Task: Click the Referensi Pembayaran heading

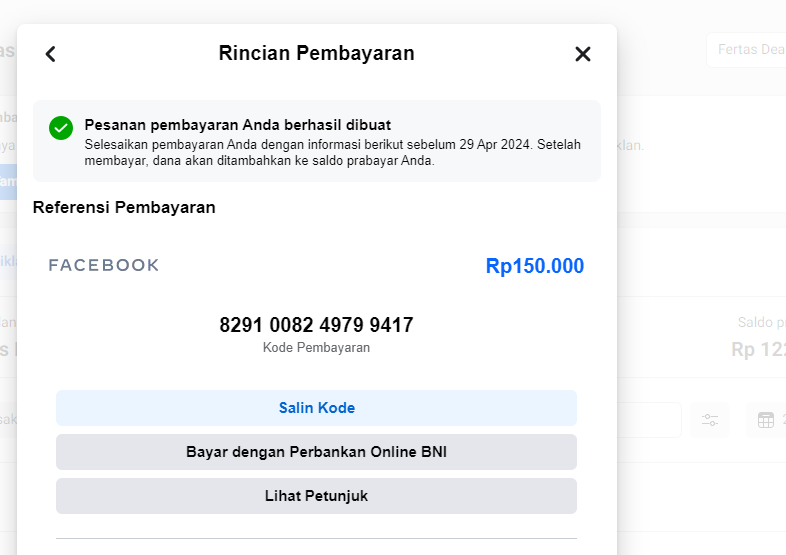Action: pos(124,208)
